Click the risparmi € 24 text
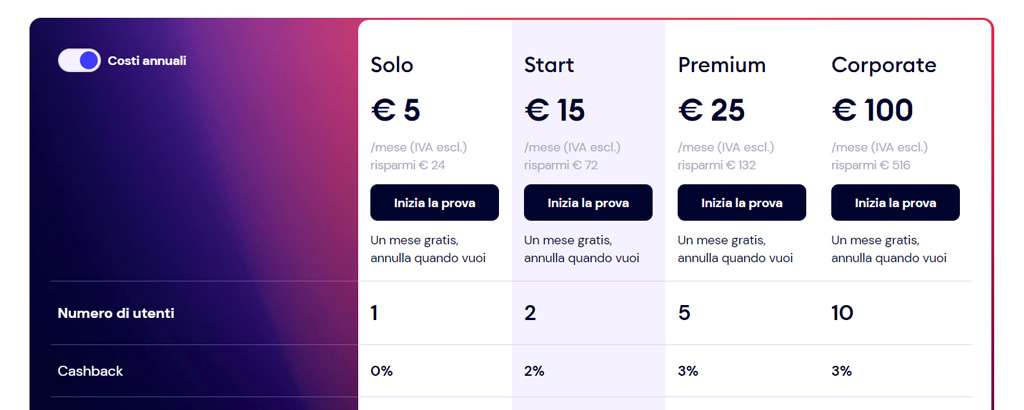 click(x=407, y=165)
